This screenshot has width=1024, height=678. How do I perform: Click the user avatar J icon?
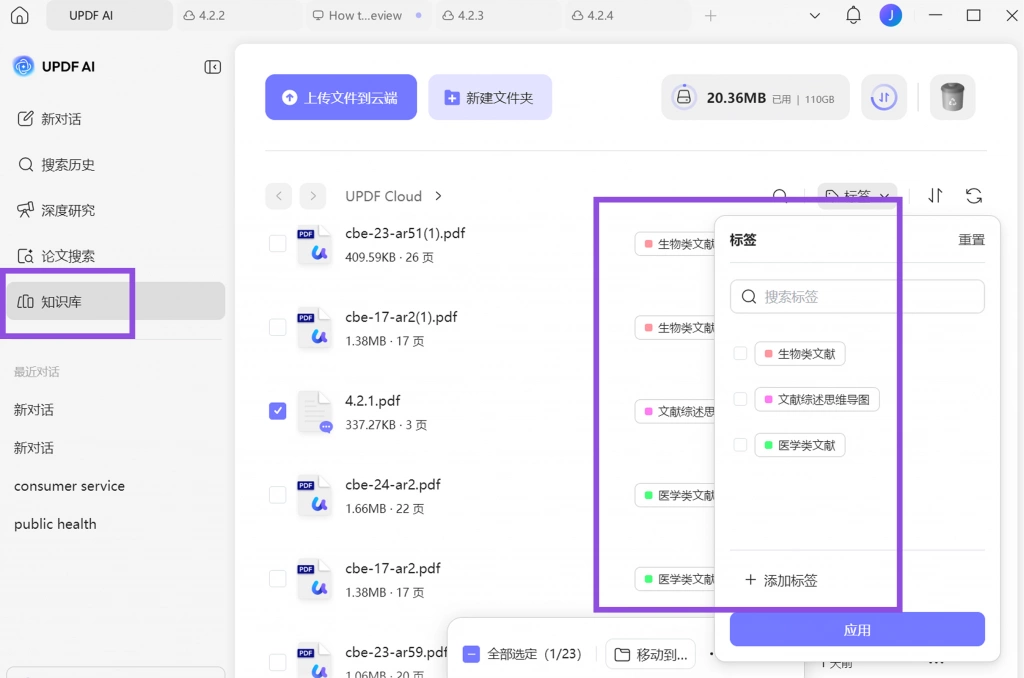tap(890, 15)
